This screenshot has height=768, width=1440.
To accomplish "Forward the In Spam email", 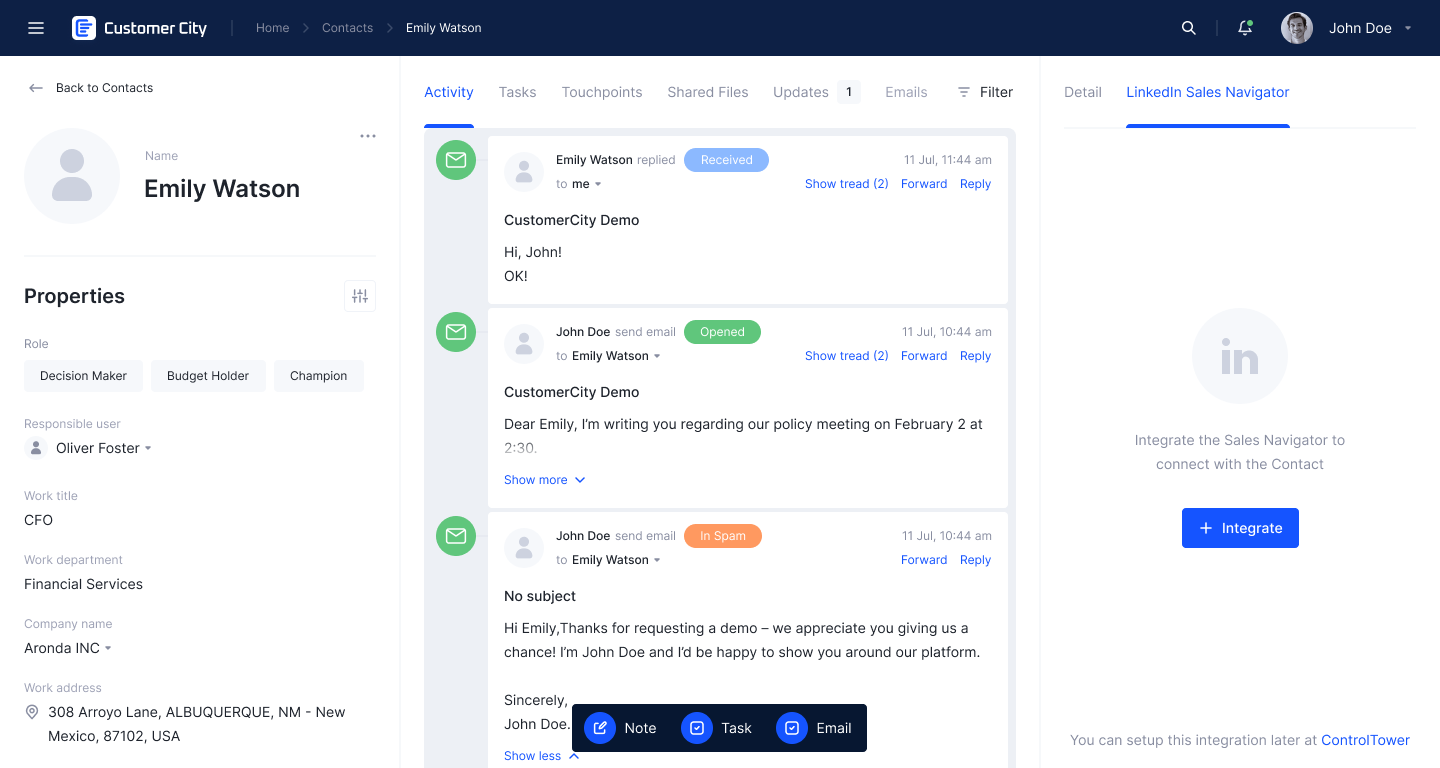I will tap(924, 560).
